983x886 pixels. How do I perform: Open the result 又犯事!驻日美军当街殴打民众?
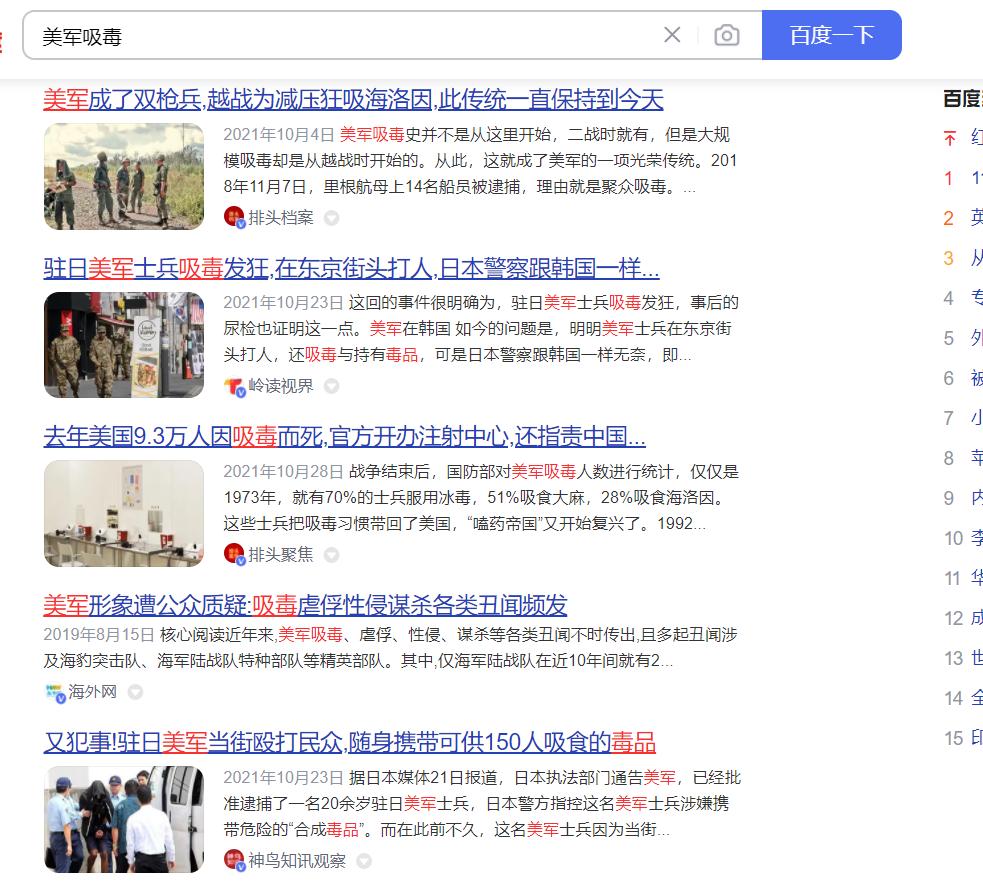tap(347, 743)
